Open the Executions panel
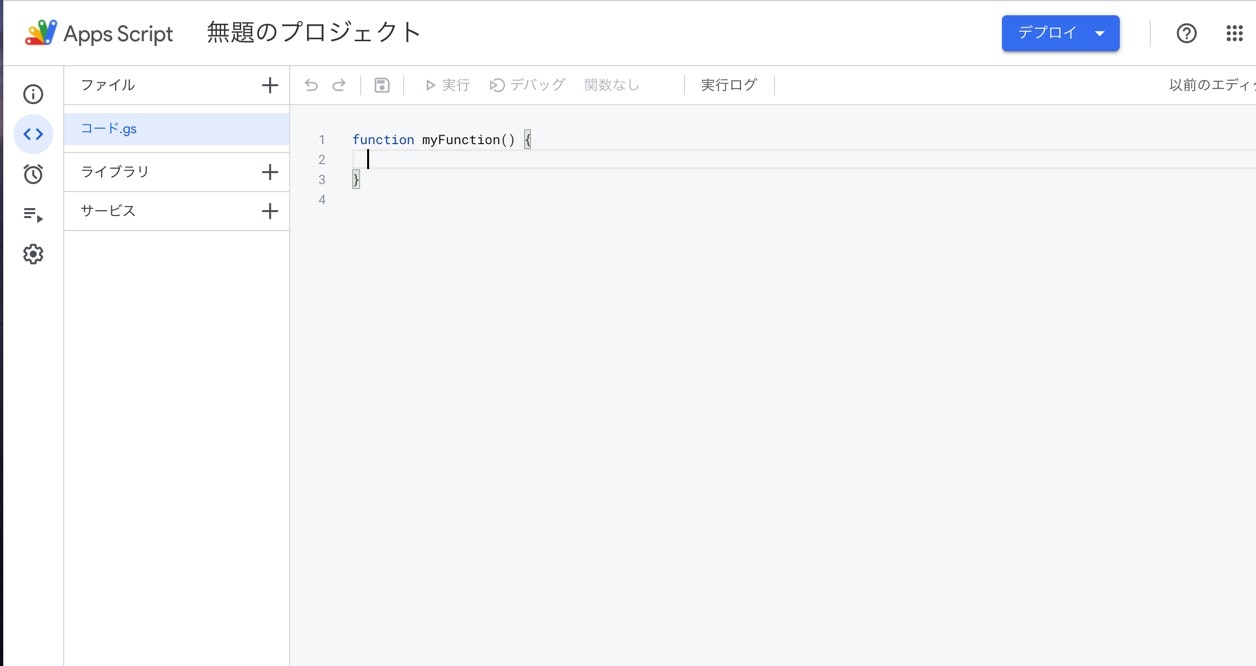Image resolution: width=1256 pixels, height=666 pixels. point(32,214)
